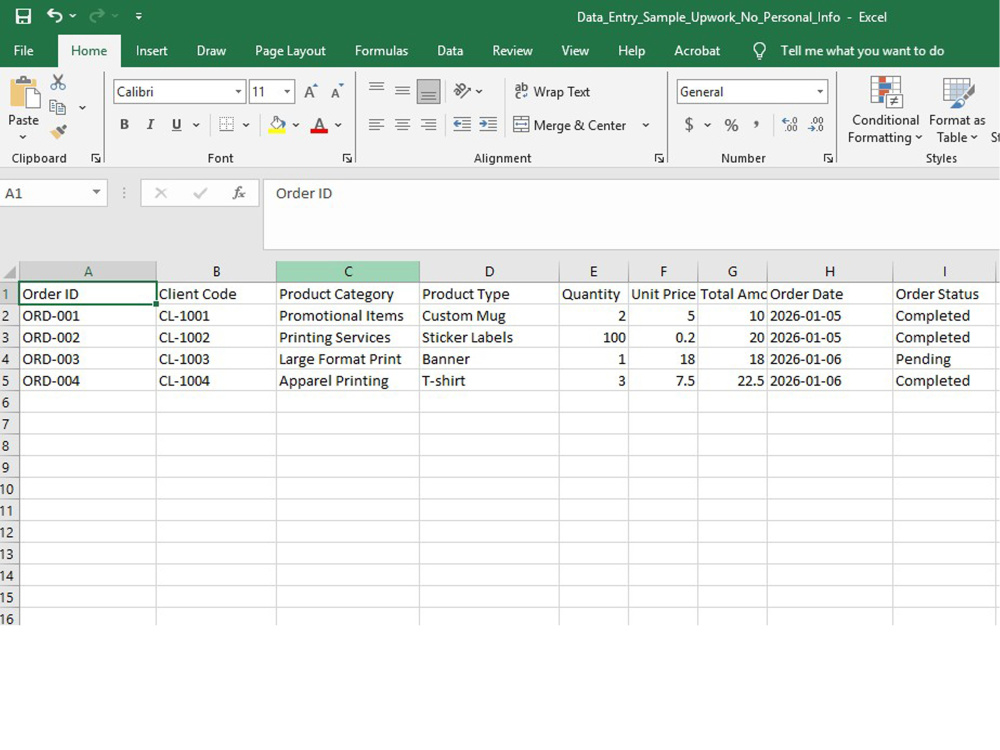Decrease decimal places
The height and width of the screenshot is (750, 1000).
[816, 124]
